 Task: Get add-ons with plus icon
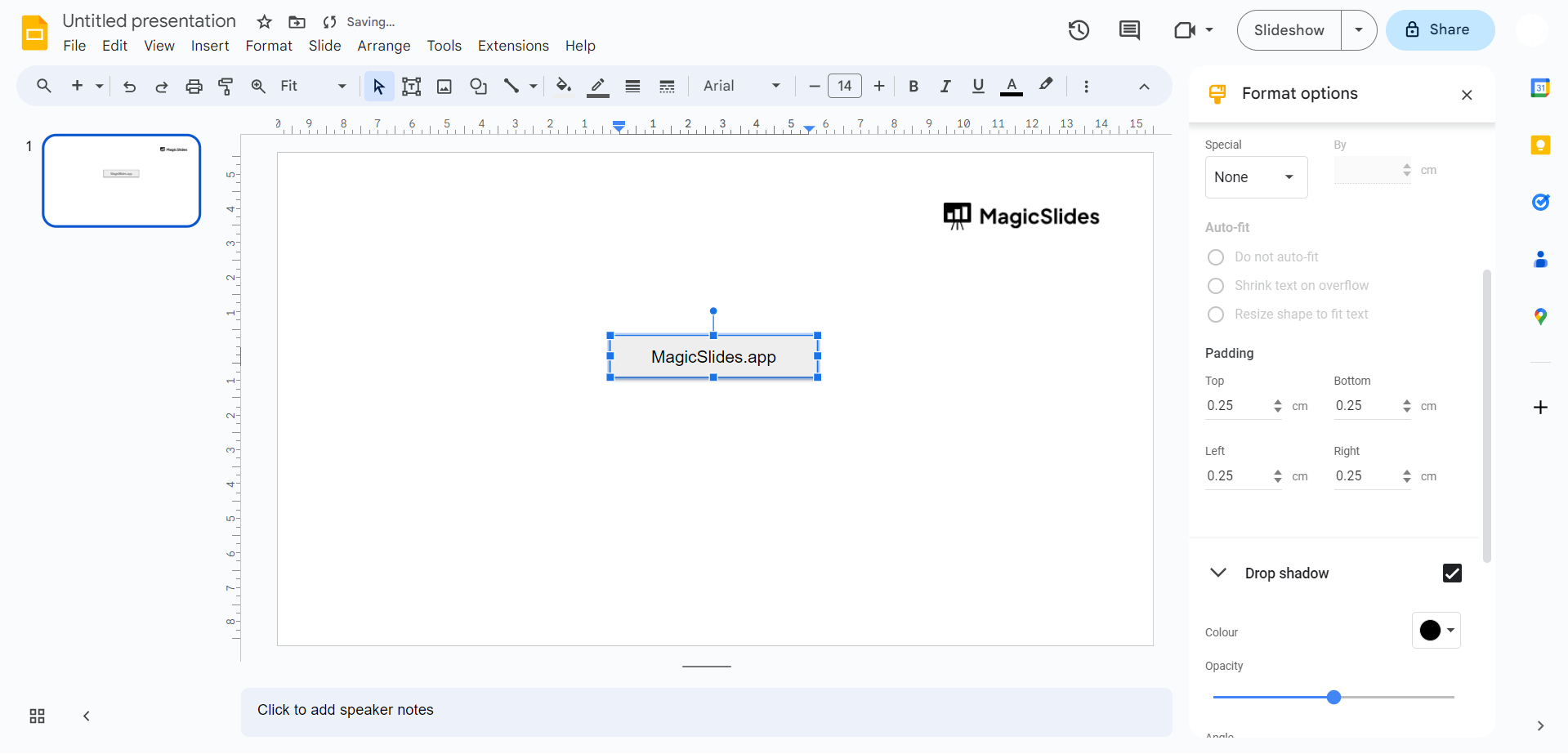pyautogui.click(x=1540, y=407)
